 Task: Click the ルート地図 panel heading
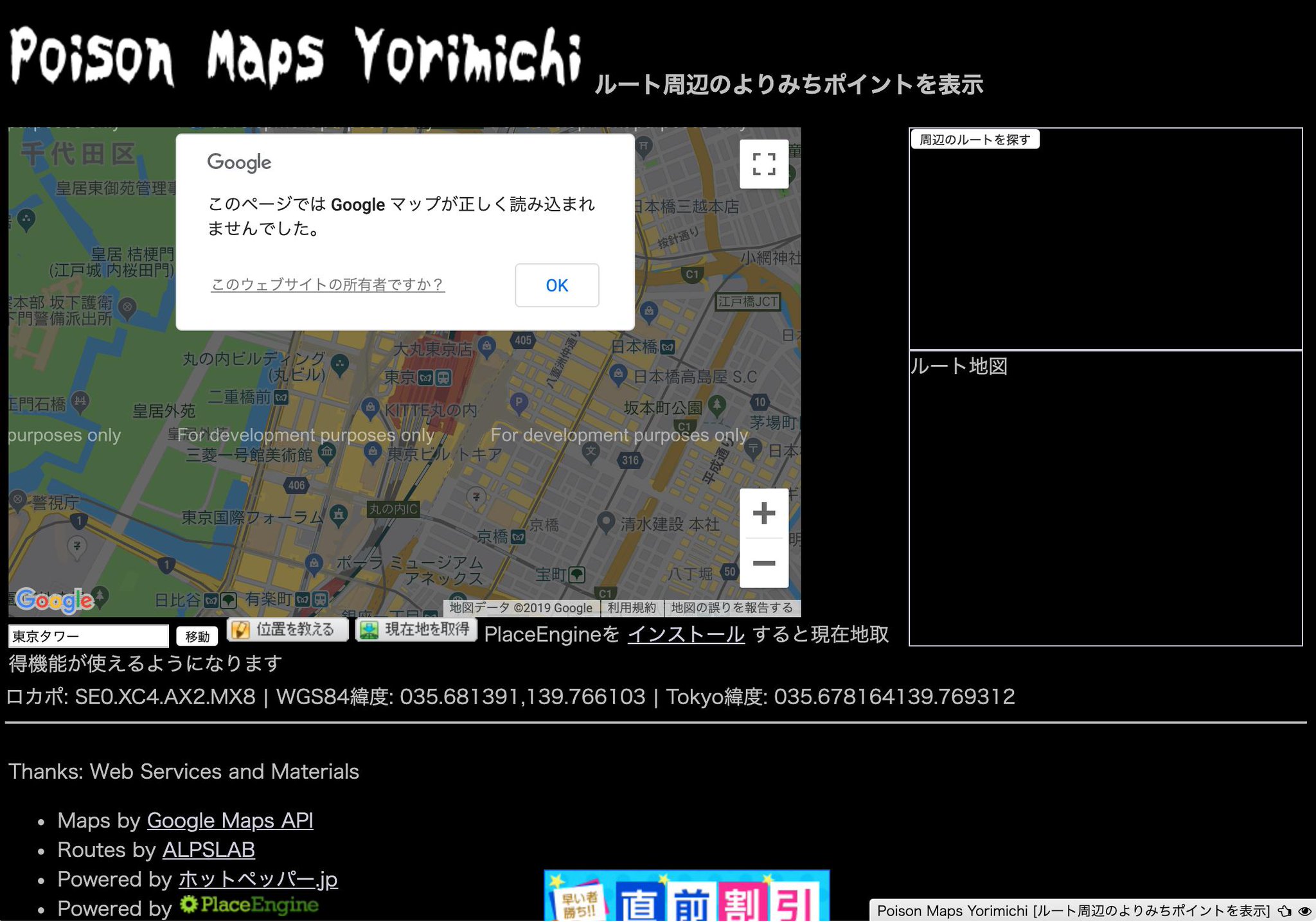[959, 366]
